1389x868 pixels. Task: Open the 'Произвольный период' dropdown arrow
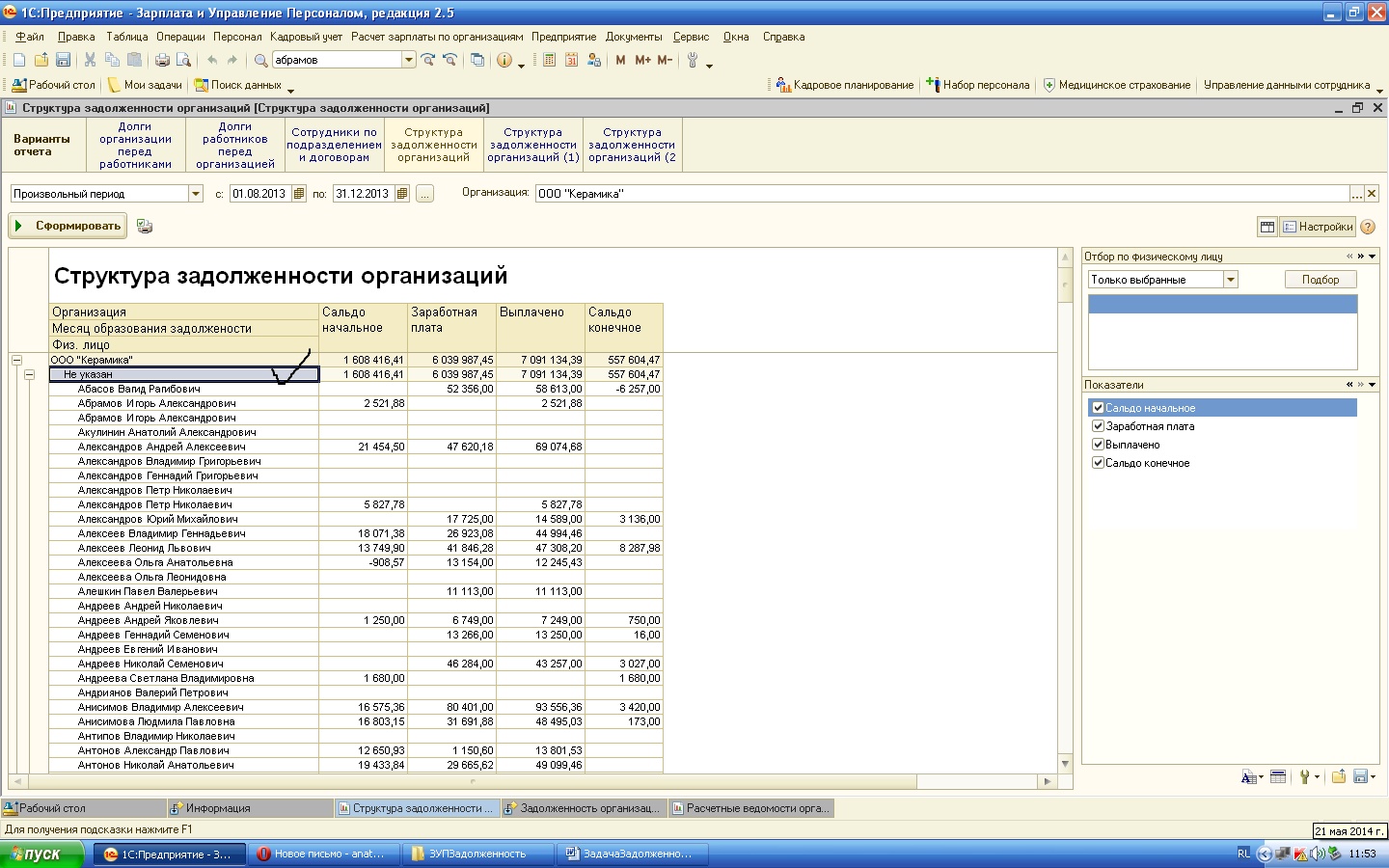click(196, 194)
